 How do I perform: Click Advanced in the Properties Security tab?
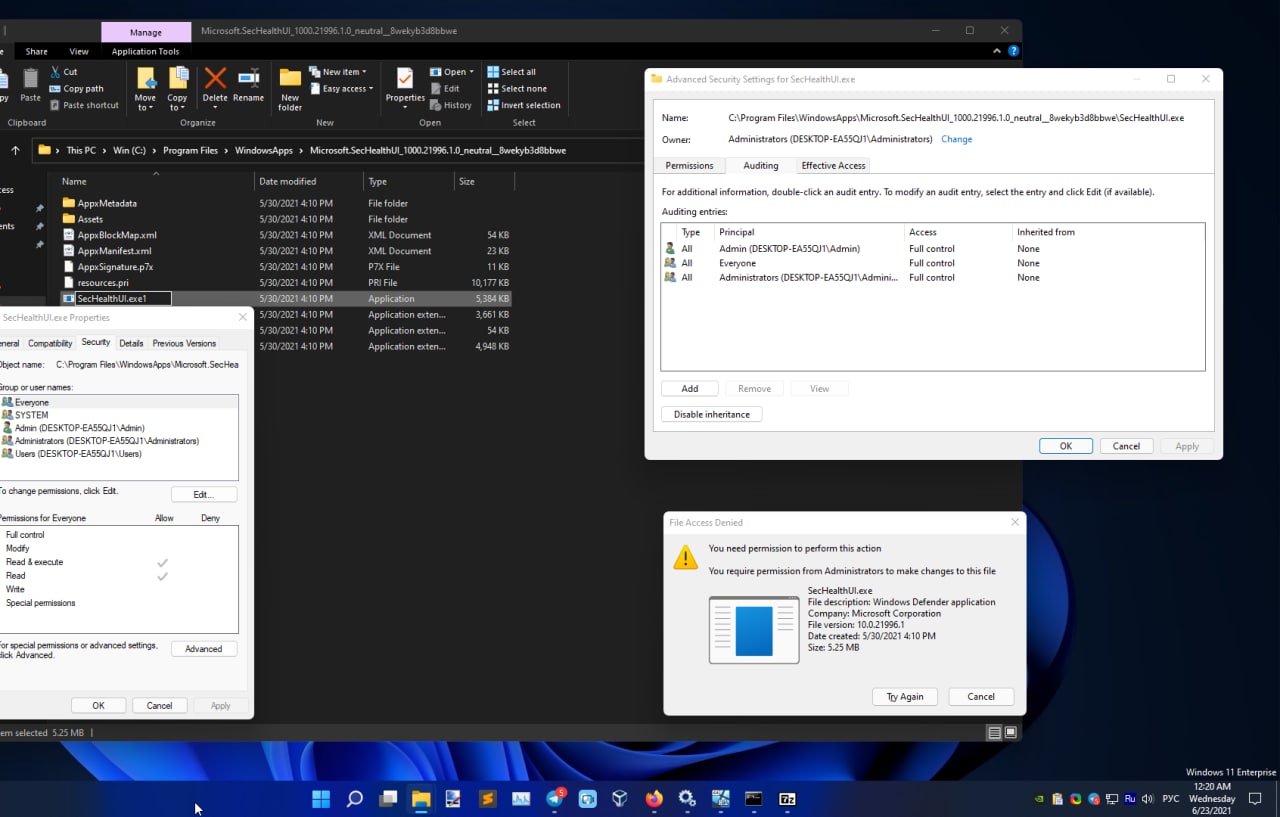click(204, 649)
